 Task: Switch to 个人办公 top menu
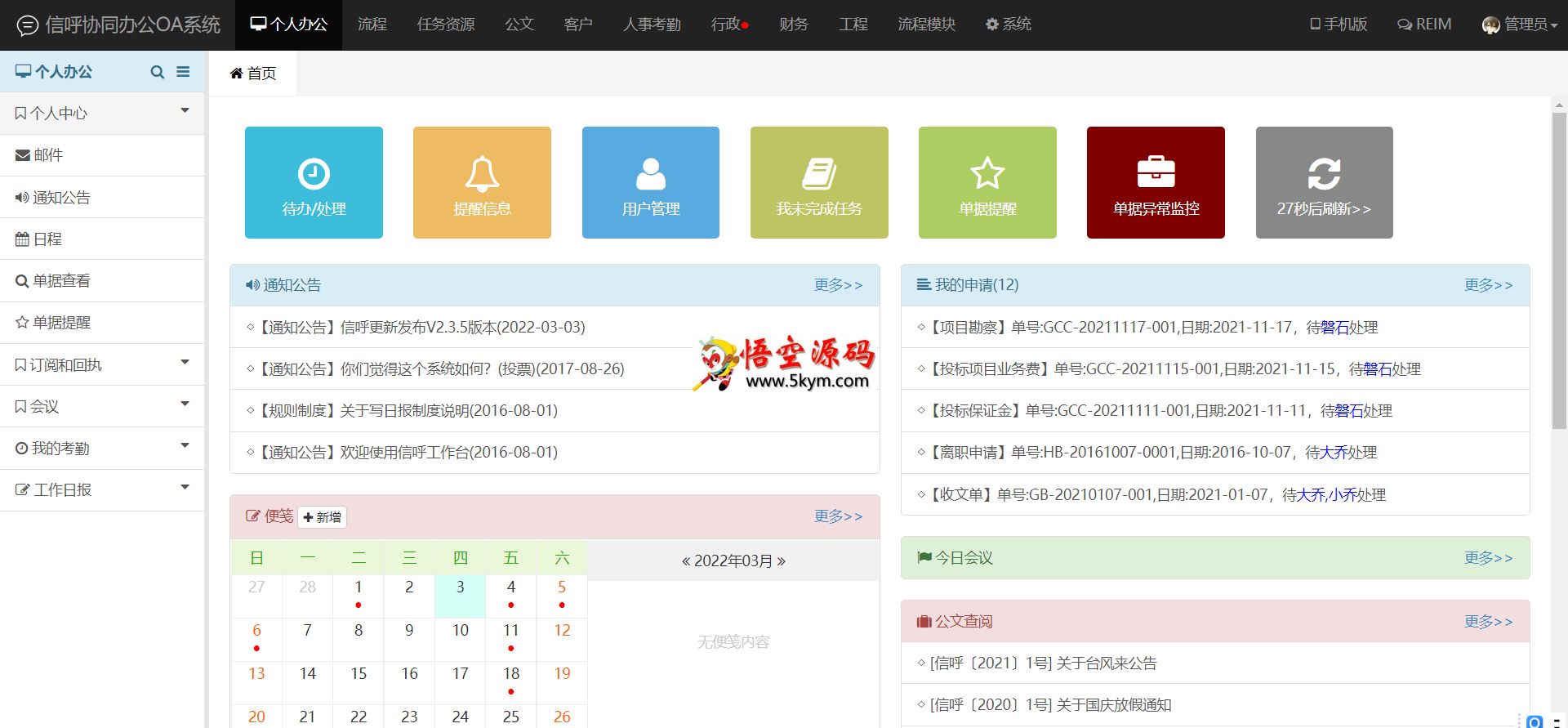click(289, 25)
